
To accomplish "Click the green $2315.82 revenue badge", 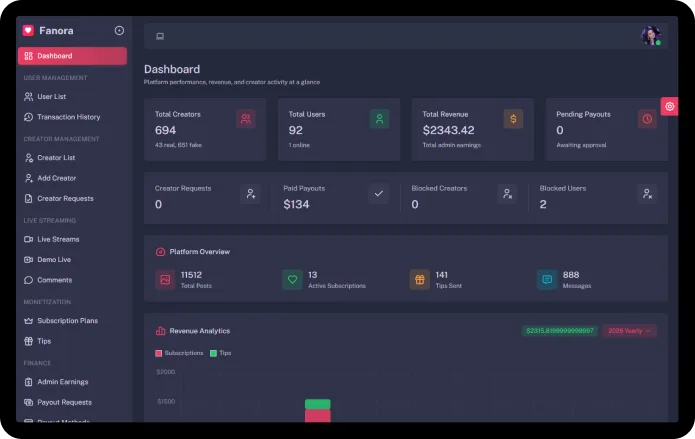I will tap(560, 331).
